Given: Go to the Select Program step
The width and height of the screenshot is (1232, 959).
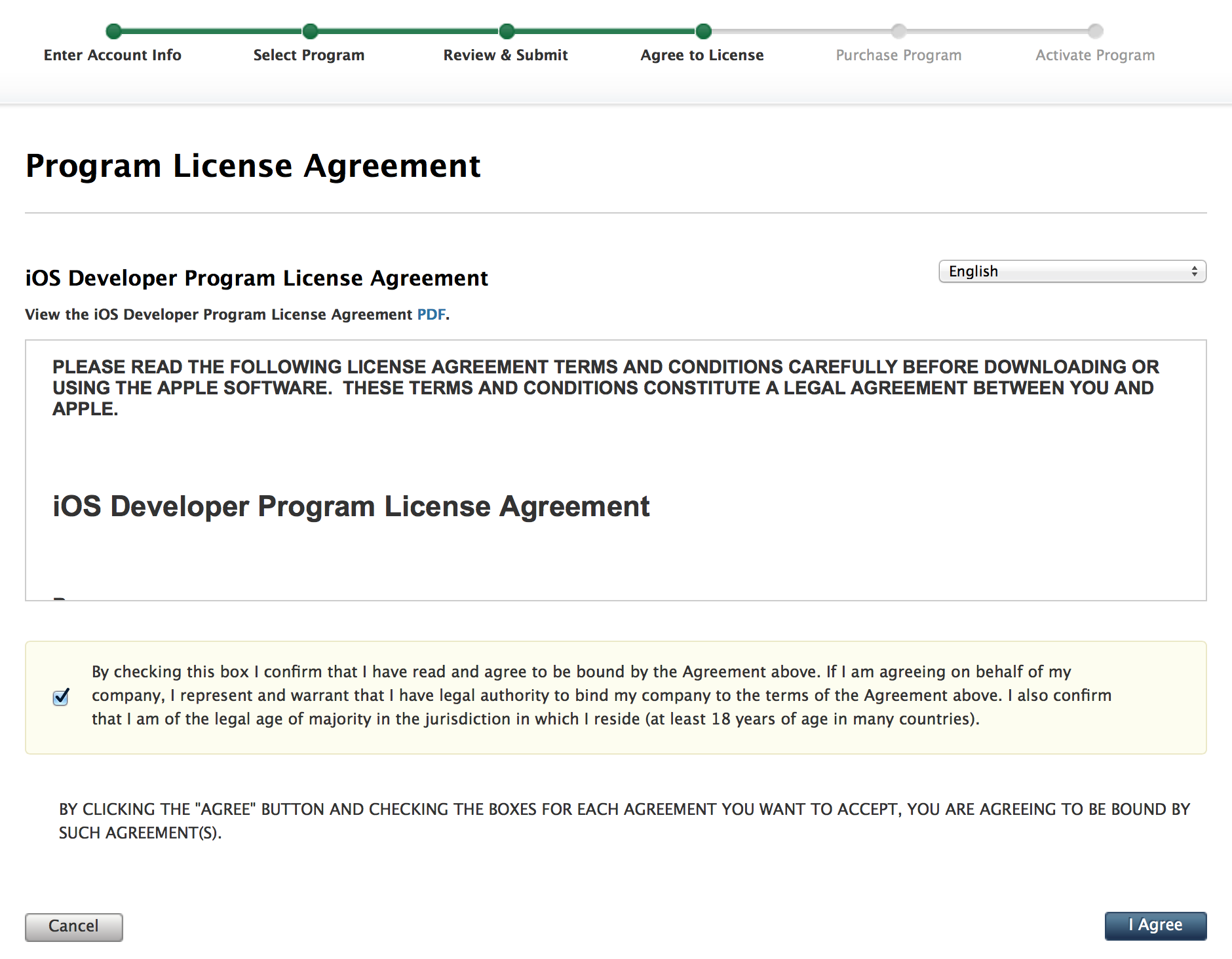Looking at the screenshot, I should point(309,55).
